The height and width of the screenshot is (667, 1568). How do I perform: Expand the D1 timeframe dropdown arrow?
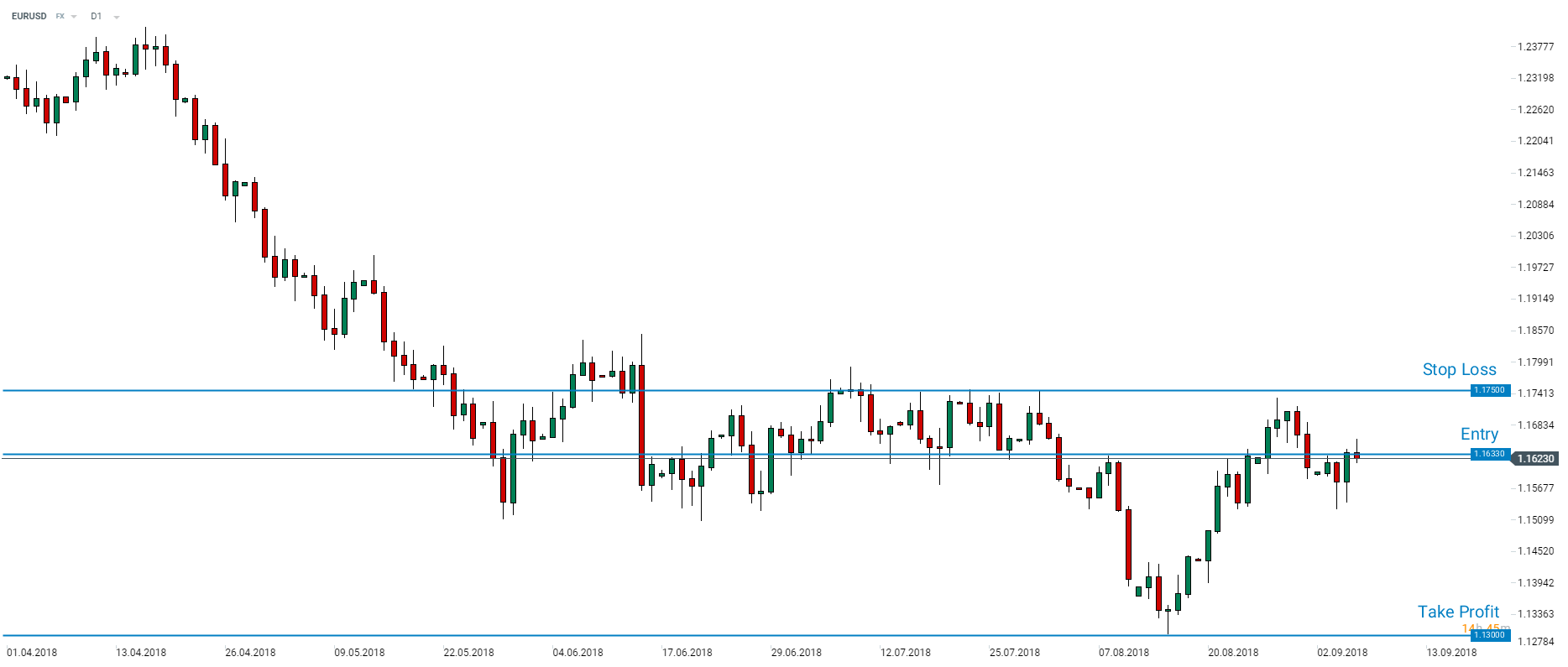[116, 17]
